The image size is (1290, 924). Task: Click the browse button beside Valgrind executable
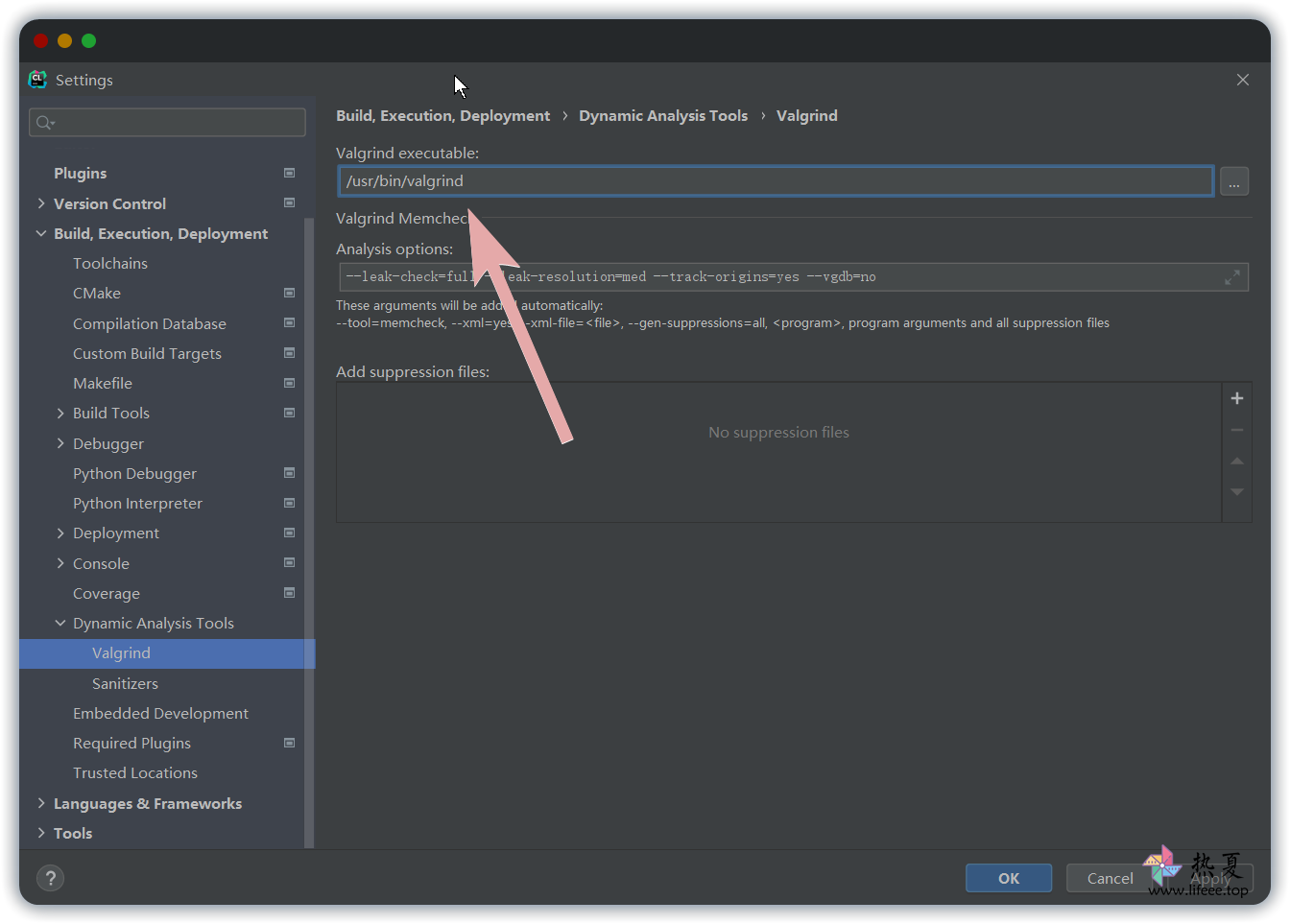pyautogui.click(x=1233, y=181)
